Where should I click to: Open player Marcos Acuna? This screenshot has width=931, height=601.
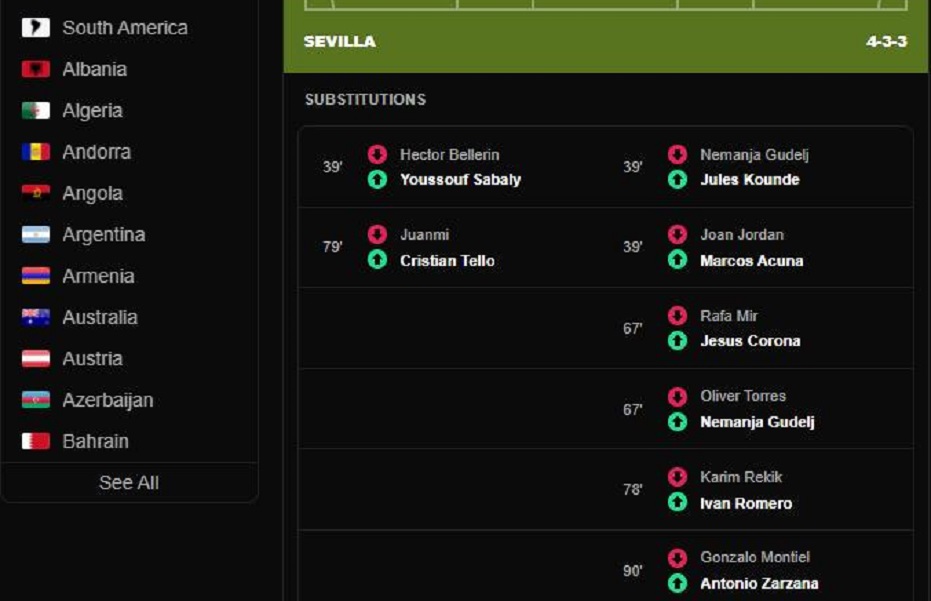[x=751, y=261]
